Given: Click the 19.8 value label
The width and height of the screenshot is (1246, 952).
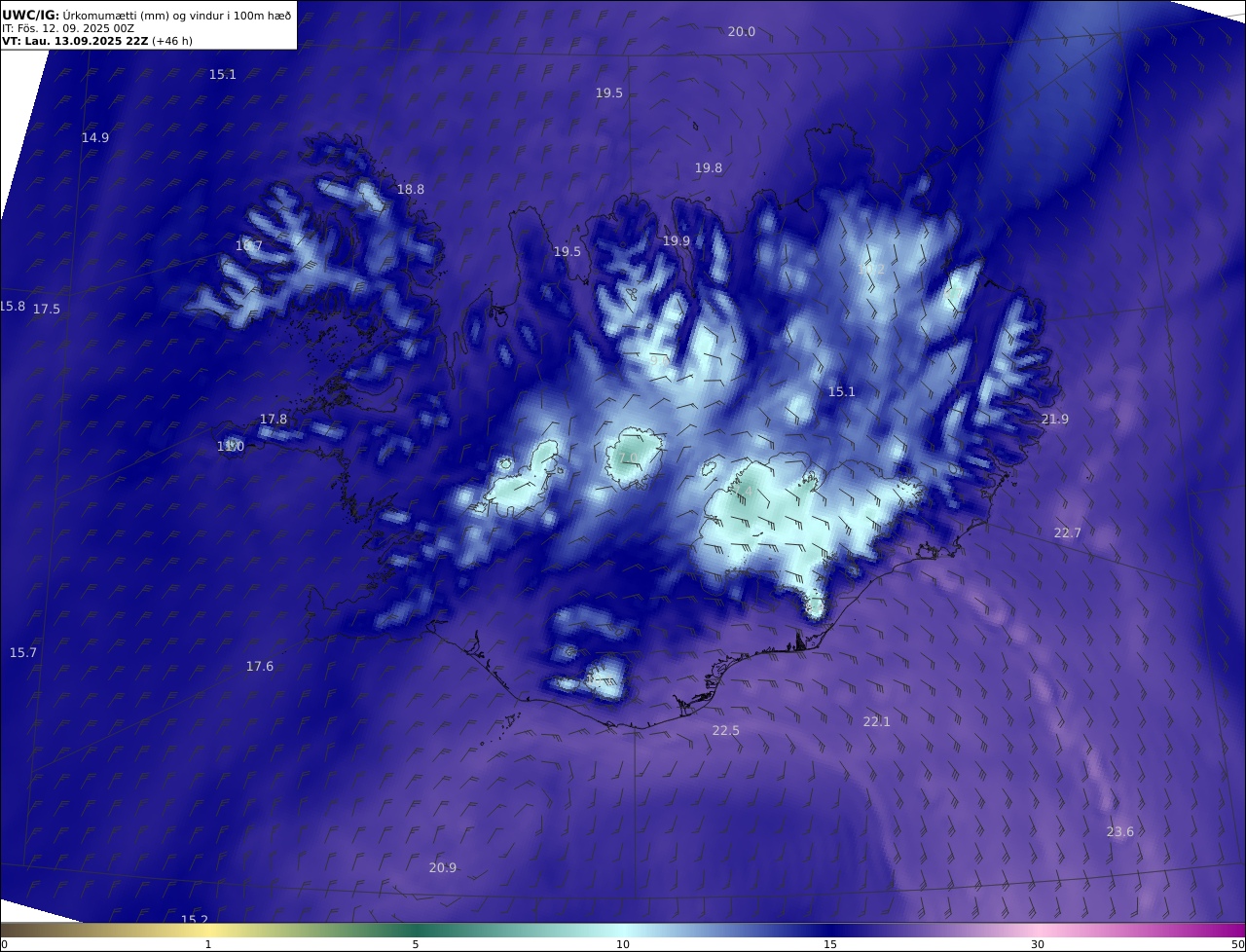Looking at the screenshot, I should tap(709, 167).
